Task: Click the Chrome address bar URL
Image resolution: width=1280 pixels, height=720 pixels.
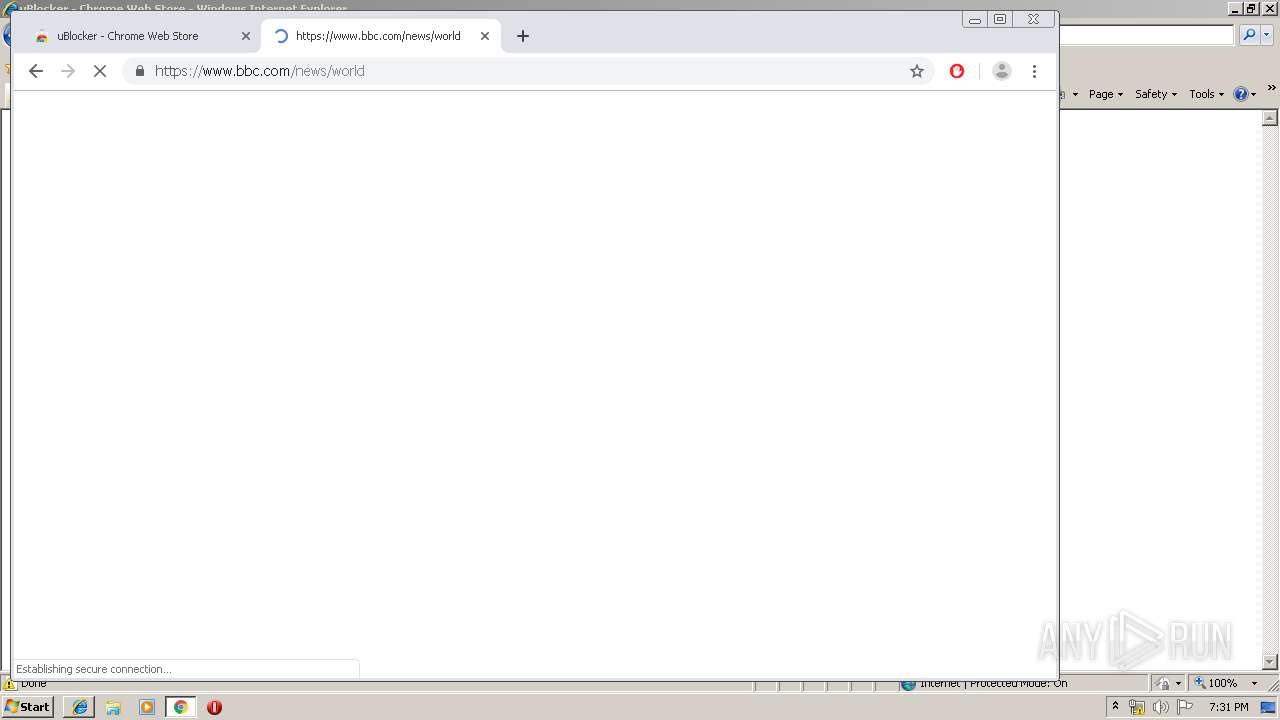Action: pos(260,71)
